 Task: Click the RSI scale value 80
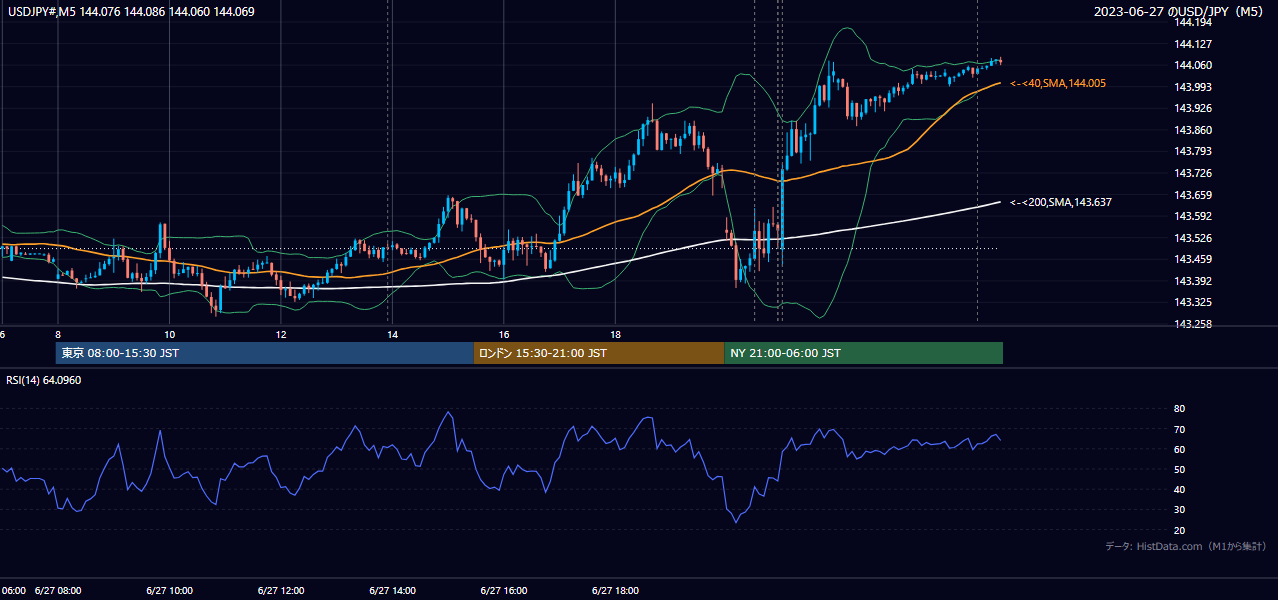1179,409
